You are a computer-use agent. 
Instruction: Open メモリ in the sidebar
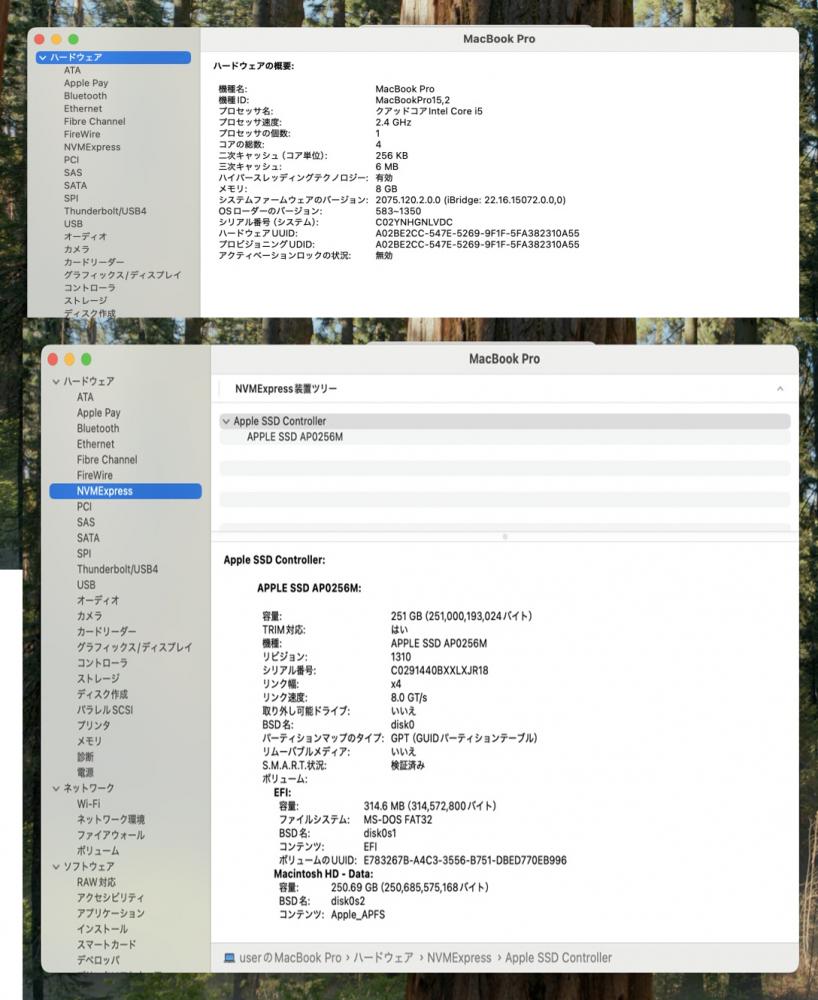tap(89, 741)
